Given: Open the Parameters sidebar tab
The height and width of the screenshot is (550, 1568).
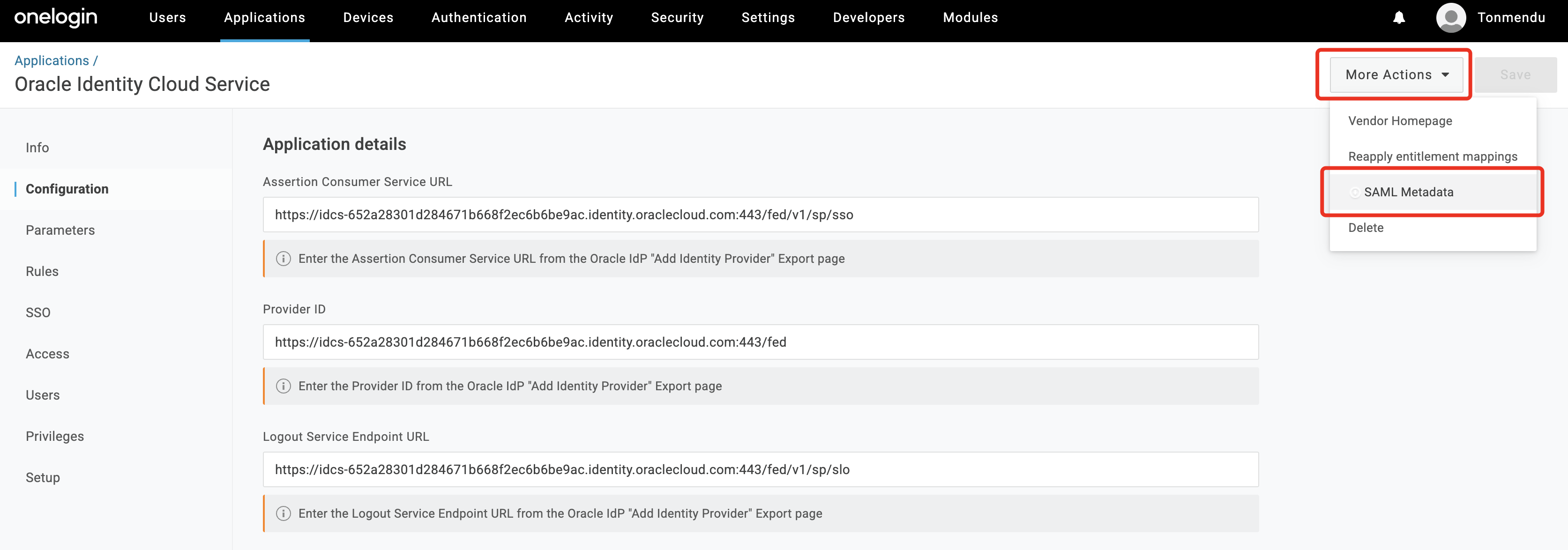Looking at the screenshot, I should 60,230.
